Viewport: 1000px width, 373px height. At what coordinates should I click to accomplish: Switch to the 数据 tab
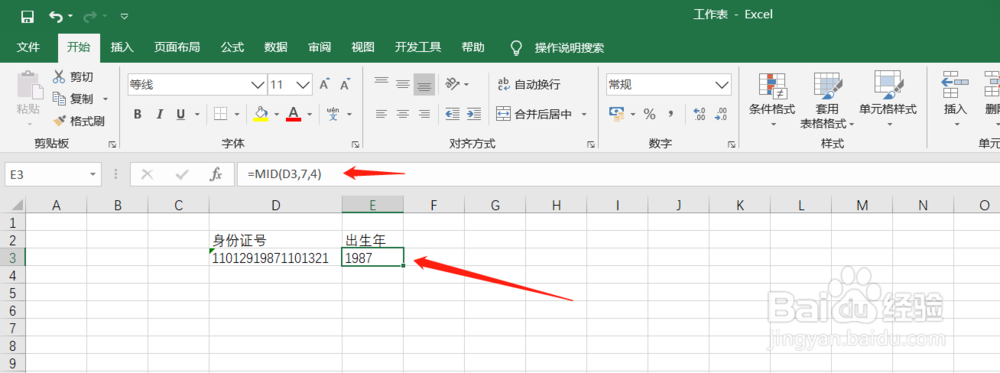click(x=276, y=47)
